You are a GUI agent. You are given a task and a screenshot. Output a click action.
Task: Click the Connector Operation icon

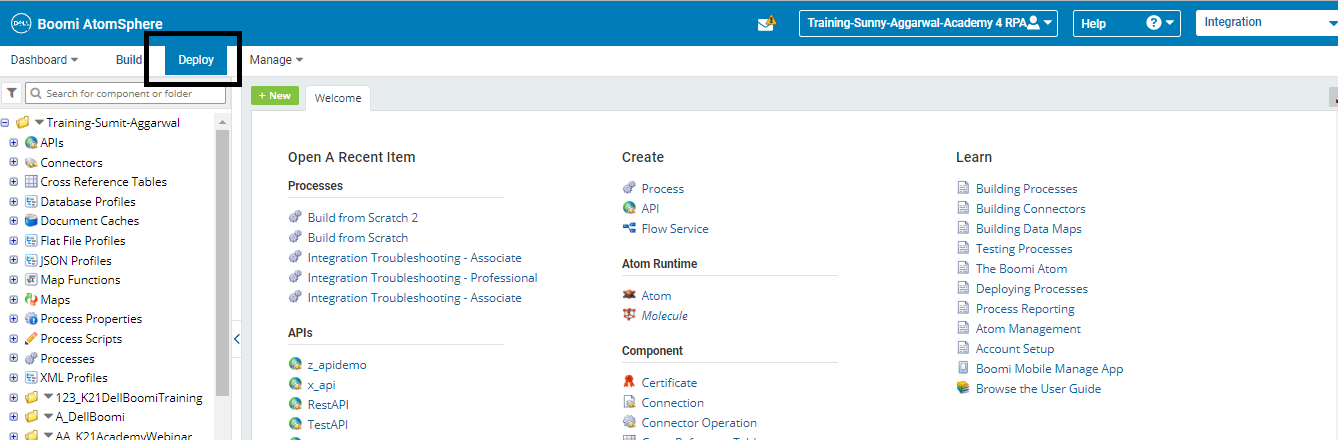pos(629,423)
